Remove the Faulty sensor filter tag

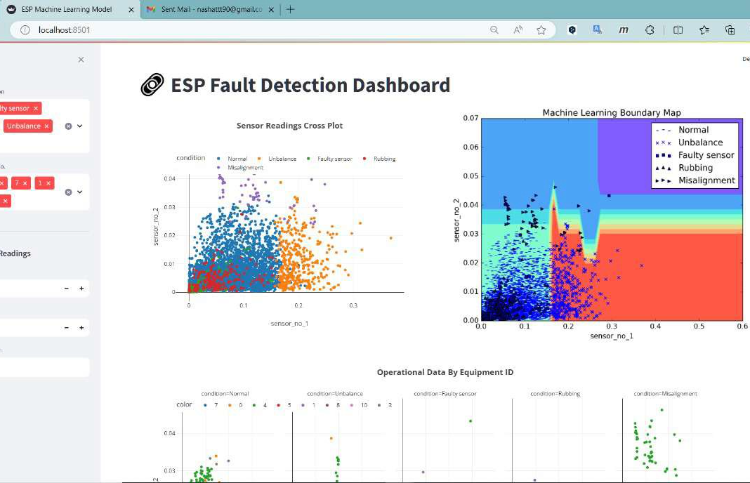click(x=36, y=108)
